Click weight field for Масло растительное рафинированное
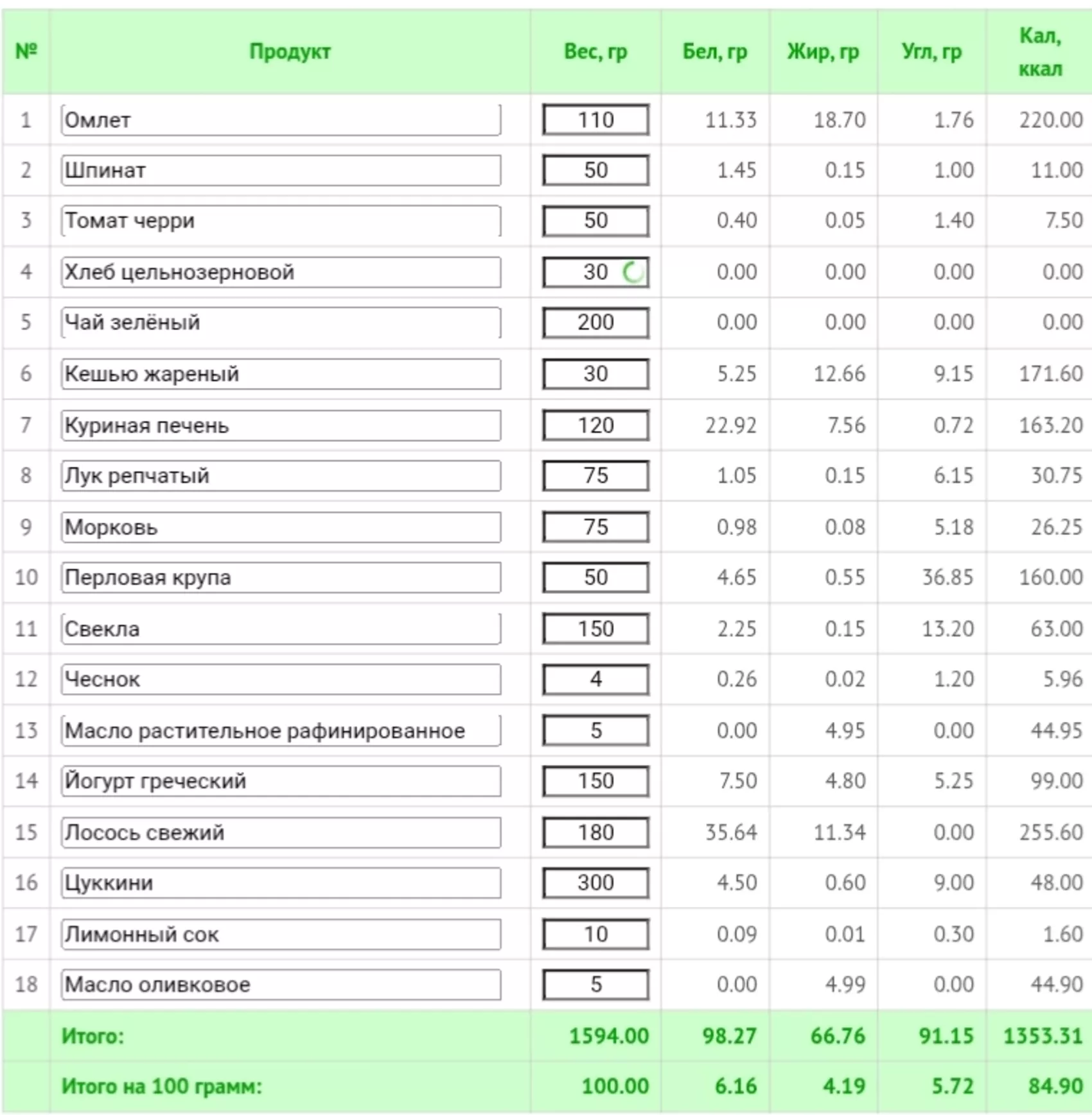Image resolution: width=1092 pixels, height=1115 pixels. 595,731
